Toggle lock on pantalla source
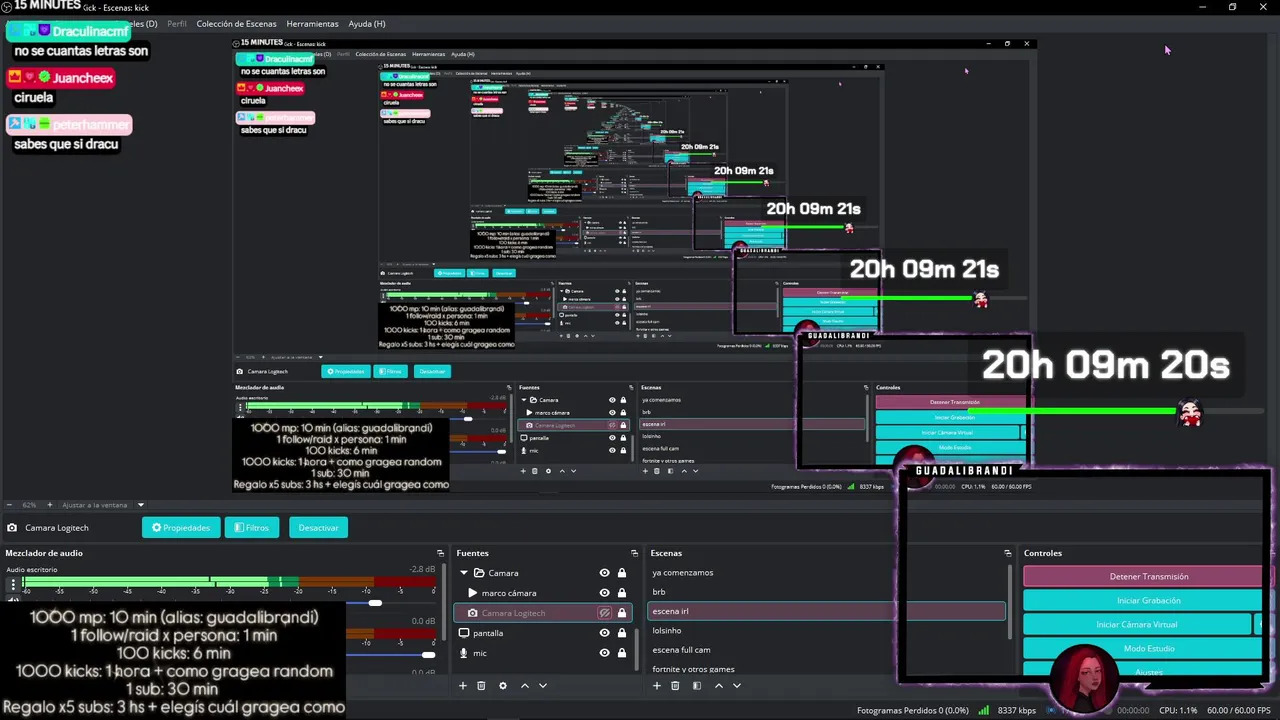Screen dimensions: 1280x720 [x=622, y=633]
